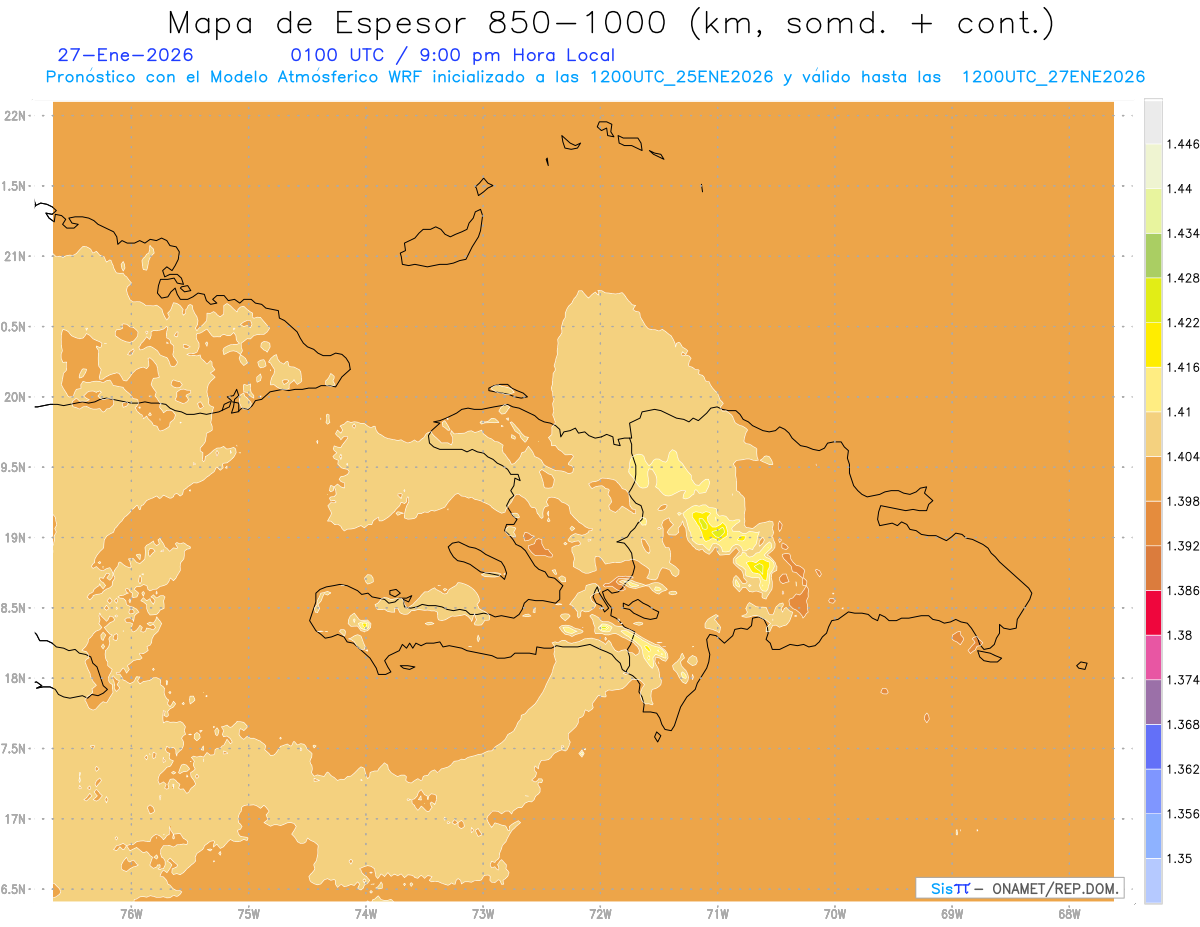Click legend value '1.446'
The width and height of the screenshot is (1200, 927).
tap(1183, 144)
